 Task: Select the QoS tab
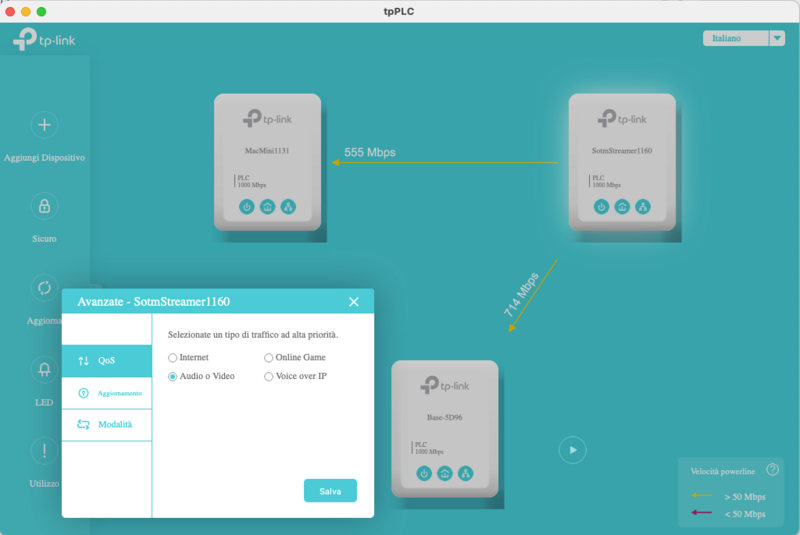pos(107,361)
